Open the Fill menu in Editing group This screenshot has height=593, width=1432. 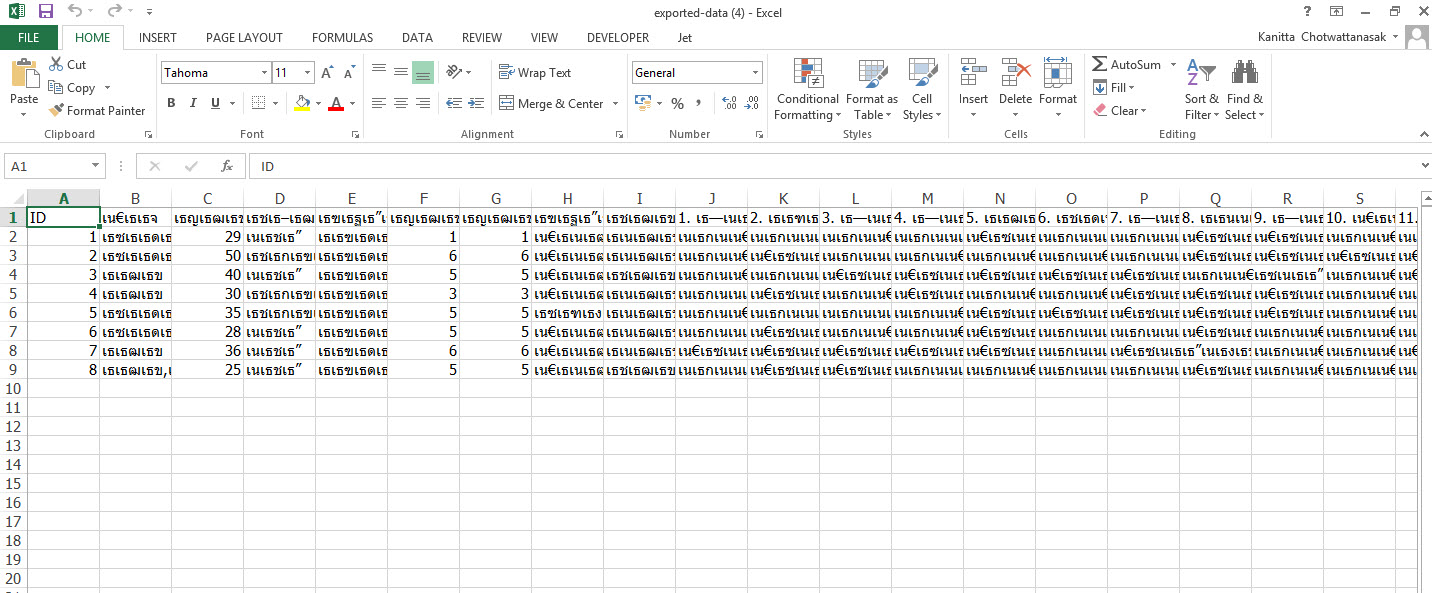1114,88
